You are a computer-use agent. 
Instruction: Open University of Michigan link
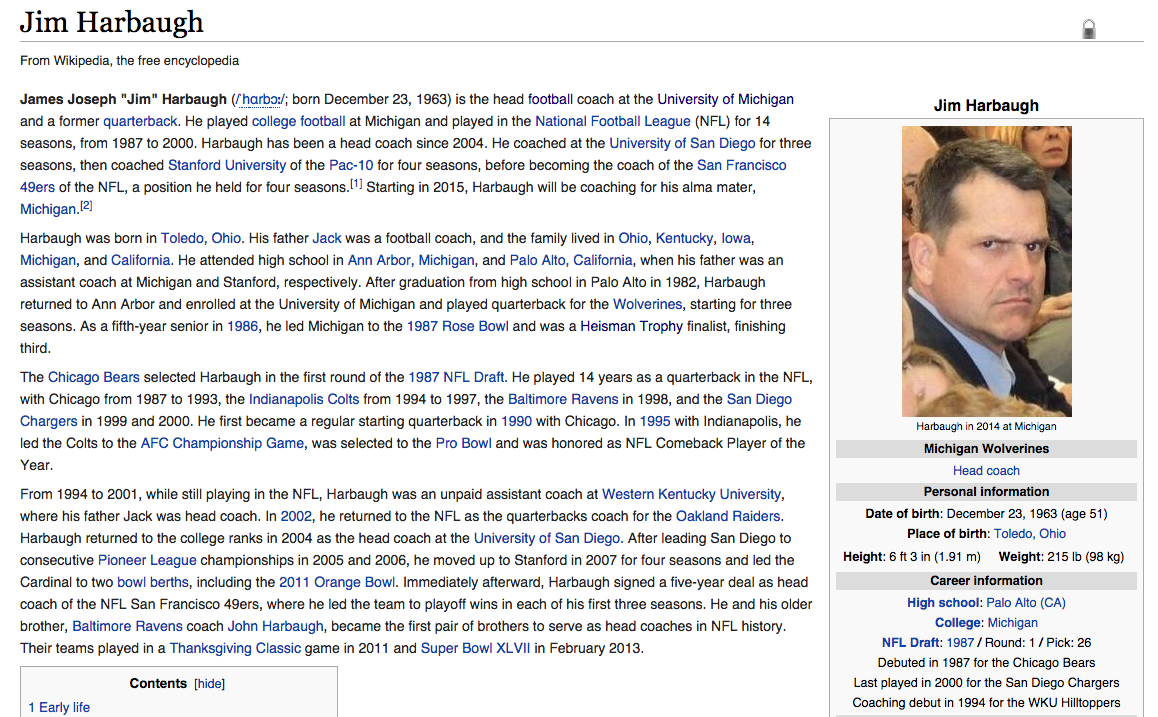pyautogui.click(x=725, y=99)
